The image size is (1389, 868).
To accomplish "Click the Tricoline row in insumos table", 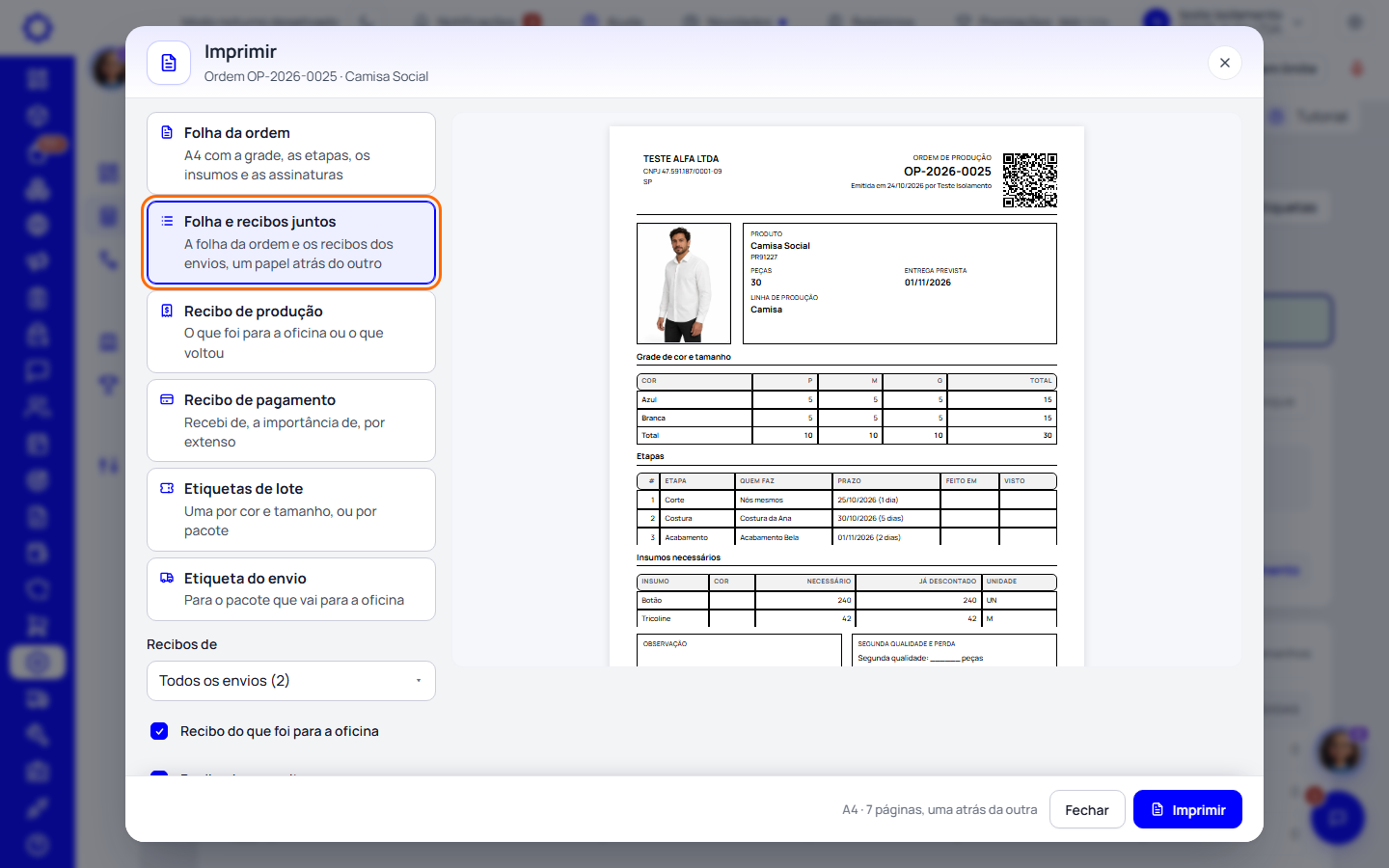I will [846, 618].
